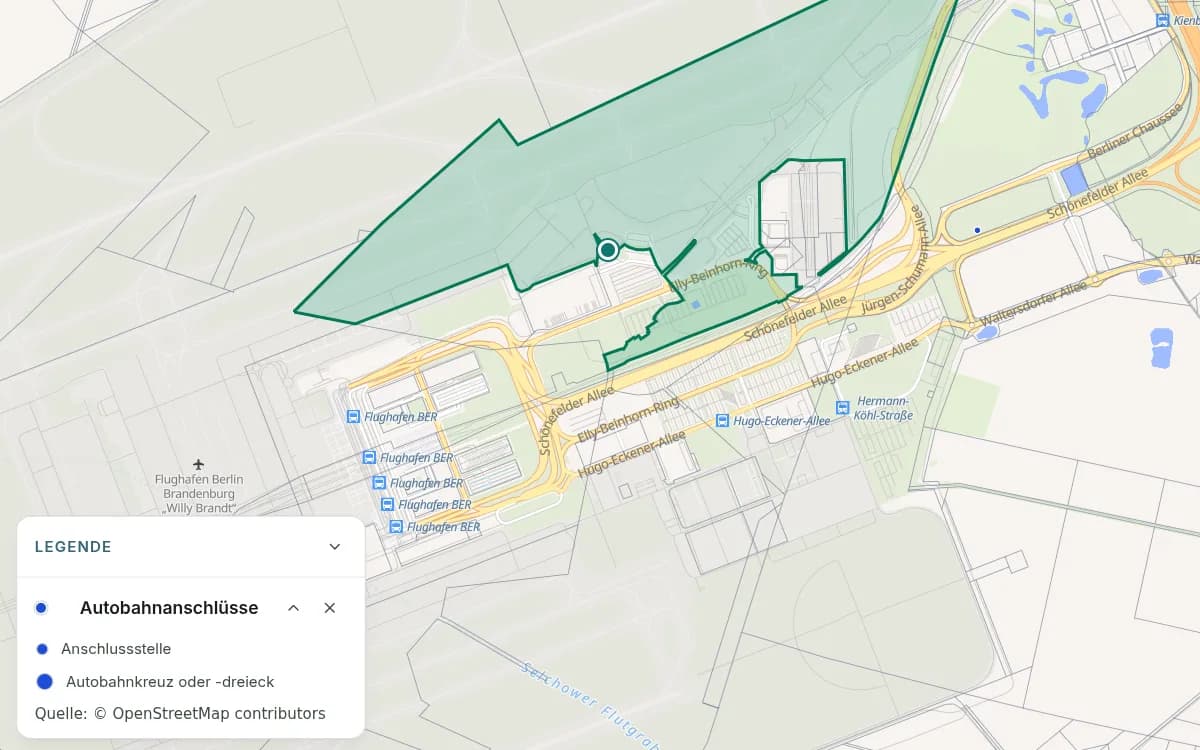
Task: Click the LEGENDE header text
Action: tap(73, 547)
